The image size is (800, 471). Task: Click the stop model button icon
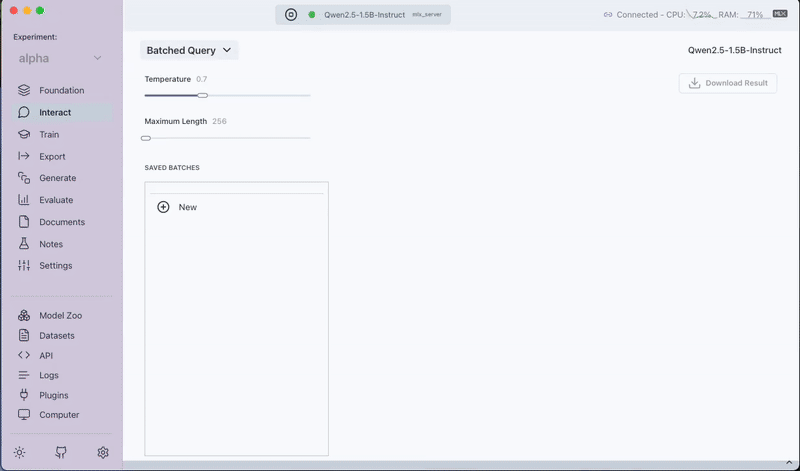[x=290, y=15]
